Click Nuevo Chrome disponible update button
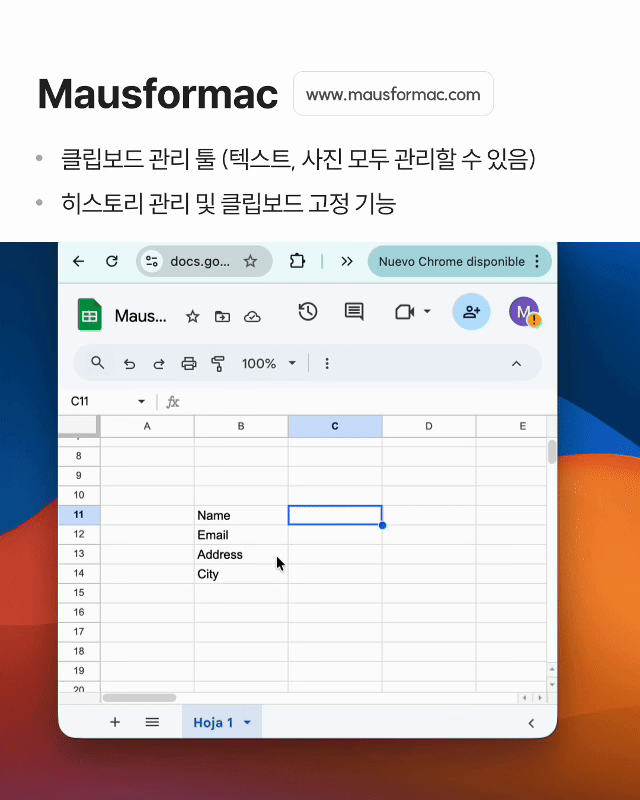 pos(451,262)
